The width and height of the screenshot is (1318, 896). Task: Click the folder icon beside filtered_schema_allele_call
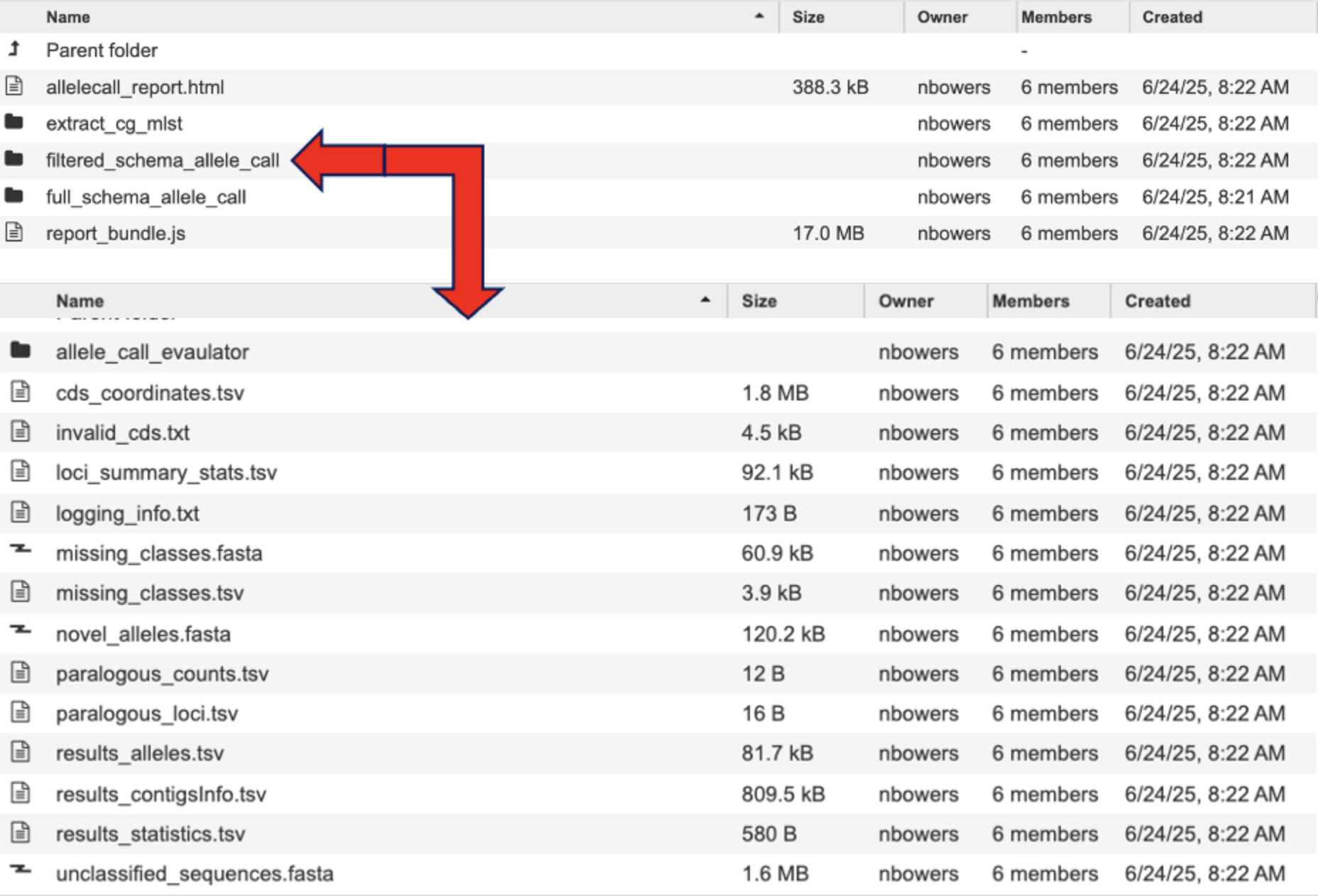click(14, 160)
